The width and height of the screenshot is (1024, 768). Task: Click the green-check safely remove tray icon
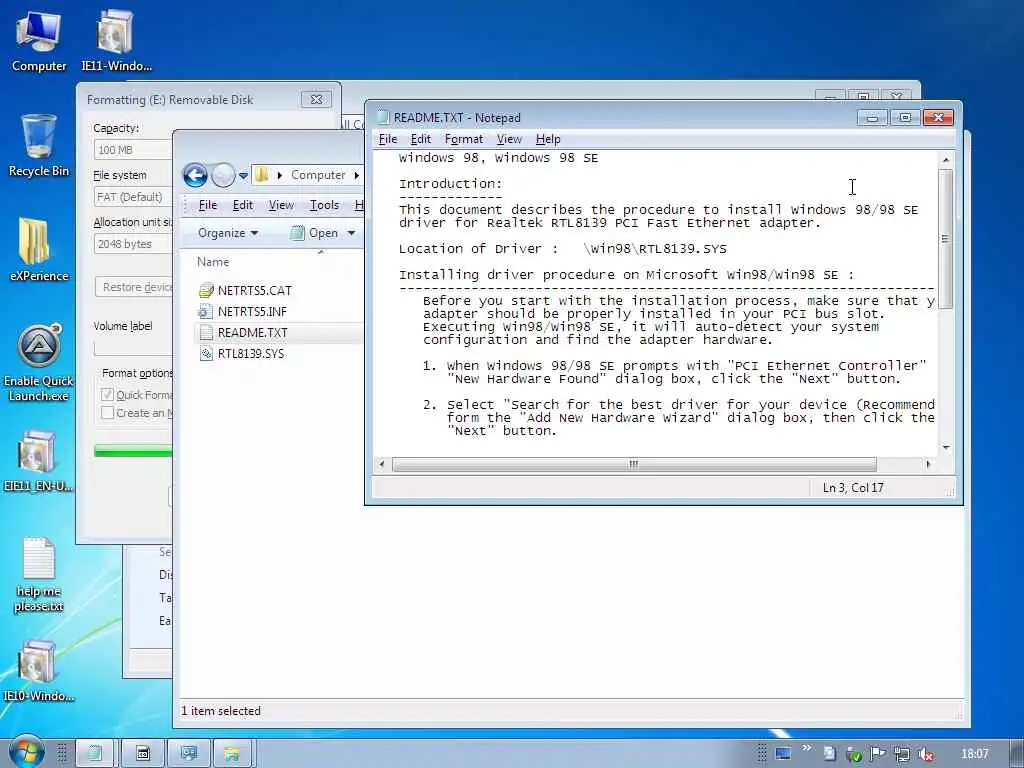click(853, 754)
